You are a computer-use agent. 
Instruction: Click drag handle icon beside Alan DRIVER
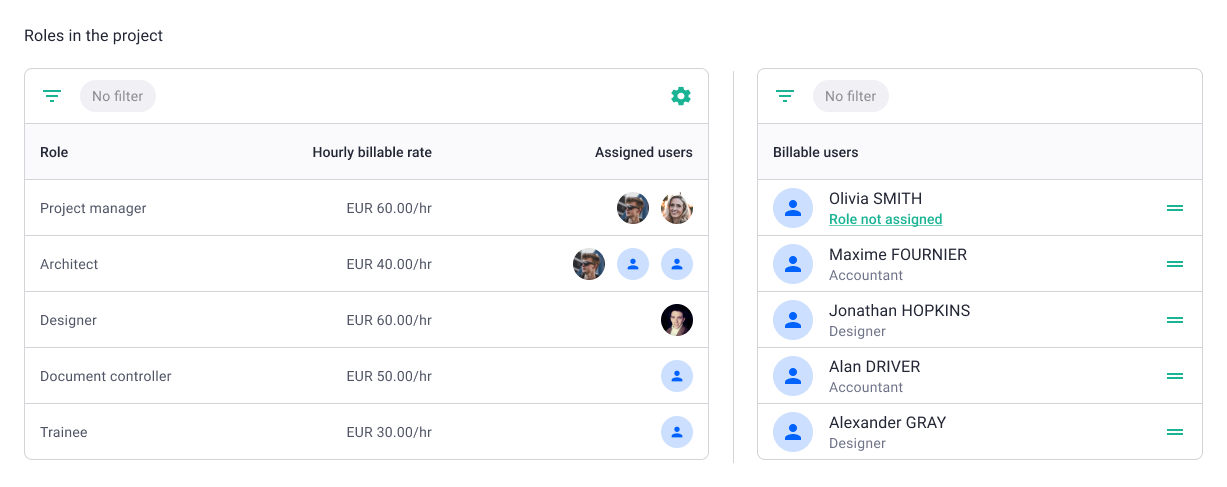[1175, 376]
